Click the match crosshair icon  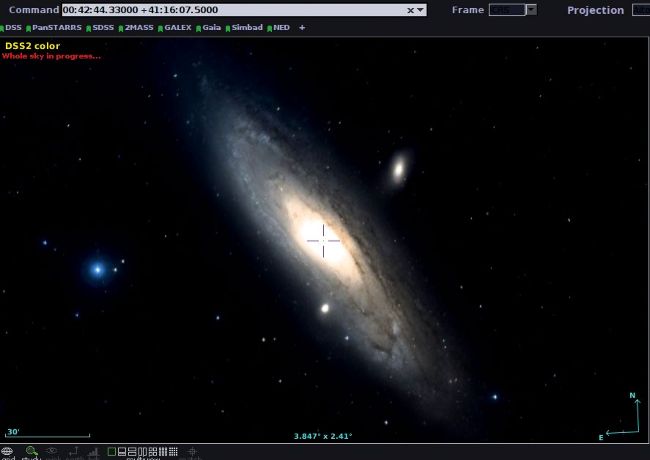coord(193,452)
